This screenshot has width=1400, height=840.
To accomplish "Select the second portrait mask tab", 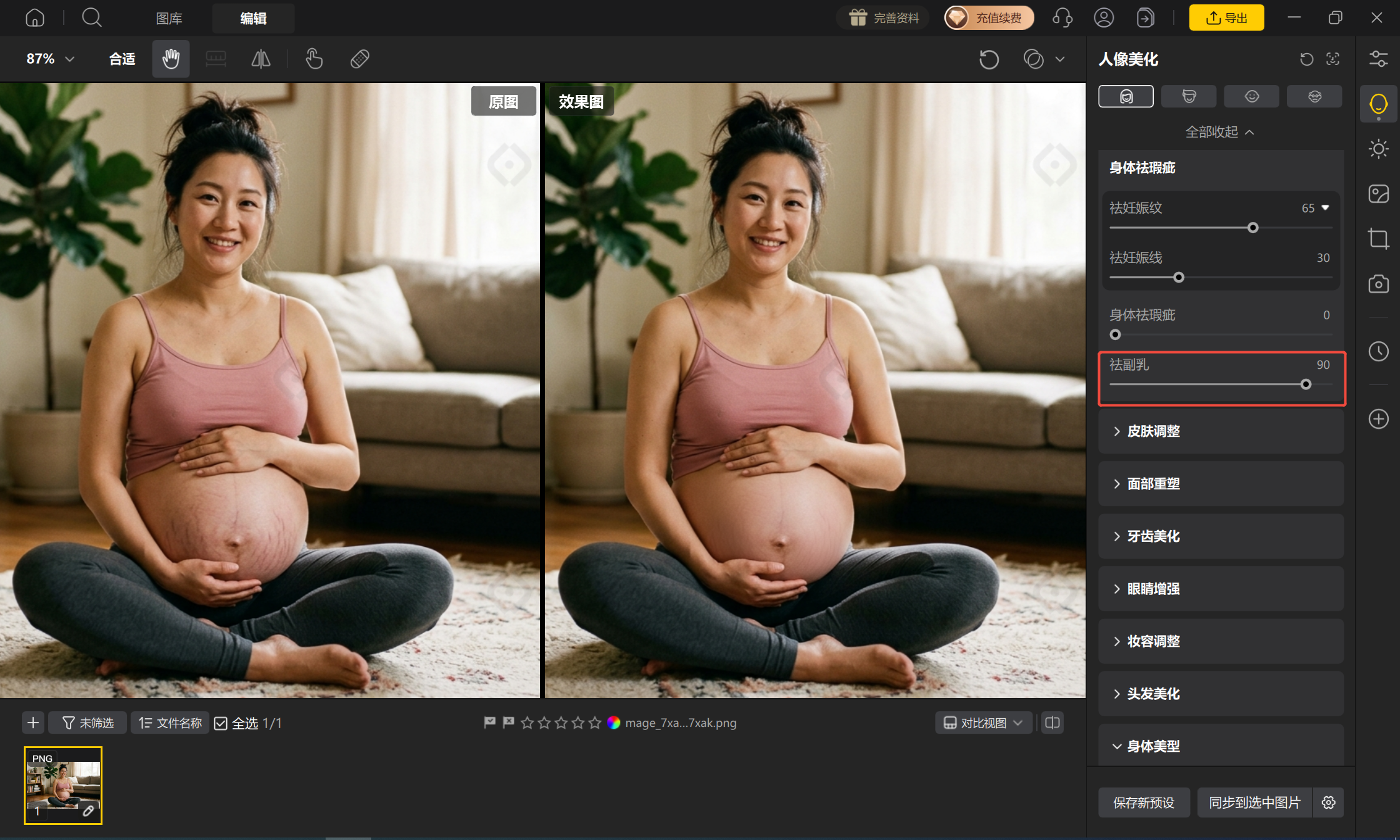I will [1189, 96].
